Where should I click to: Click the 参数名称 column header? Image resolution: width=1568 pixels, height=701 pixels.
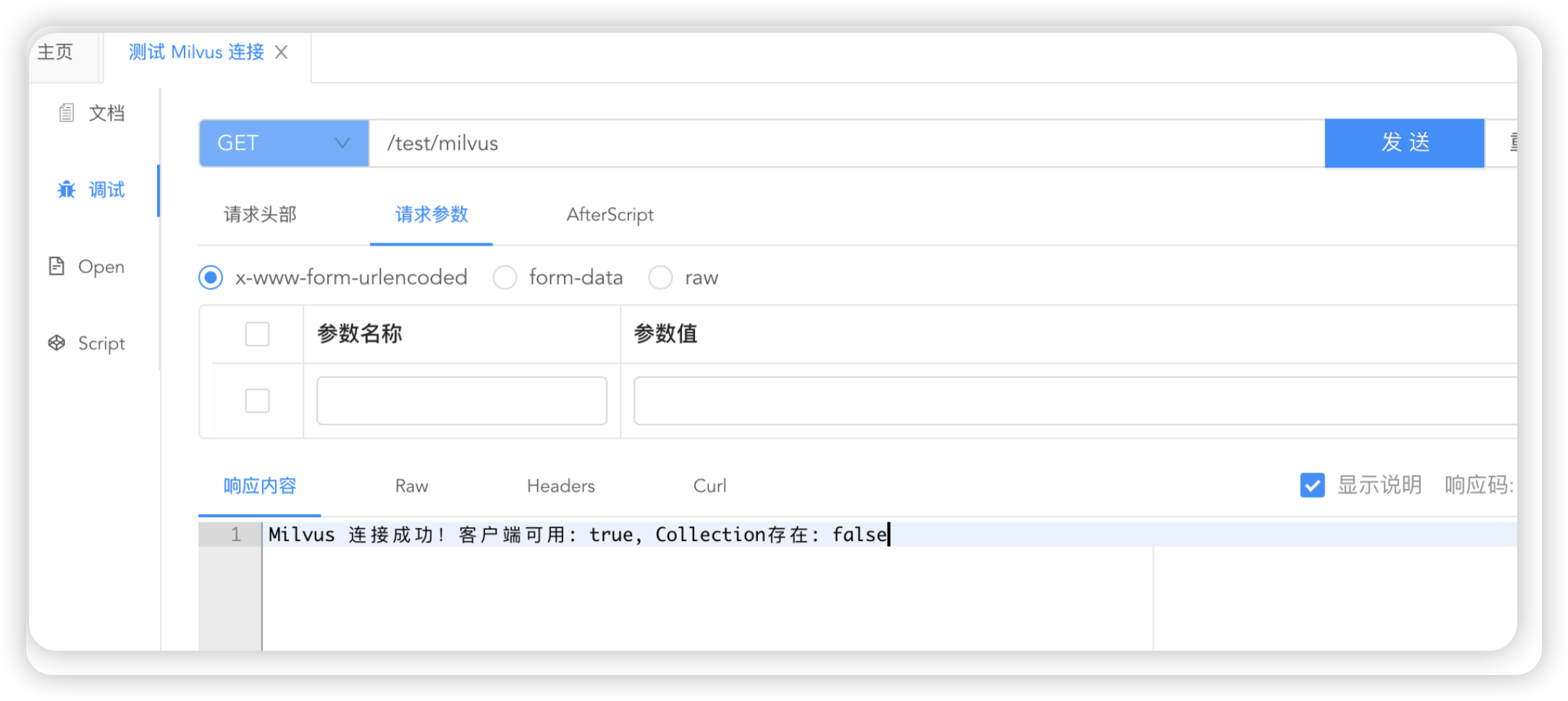(x=360, y=334)
